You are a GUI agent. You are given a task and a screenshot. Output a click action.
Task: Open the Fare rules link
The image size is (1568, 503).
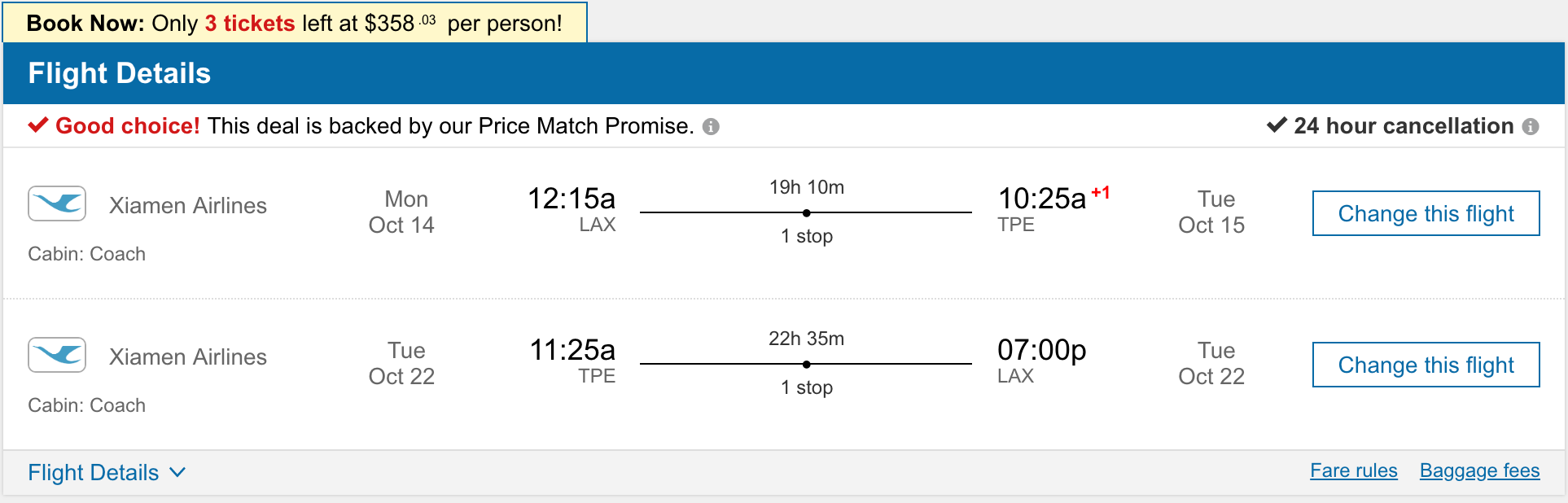pyautogui.click(x=1353, y=471)
